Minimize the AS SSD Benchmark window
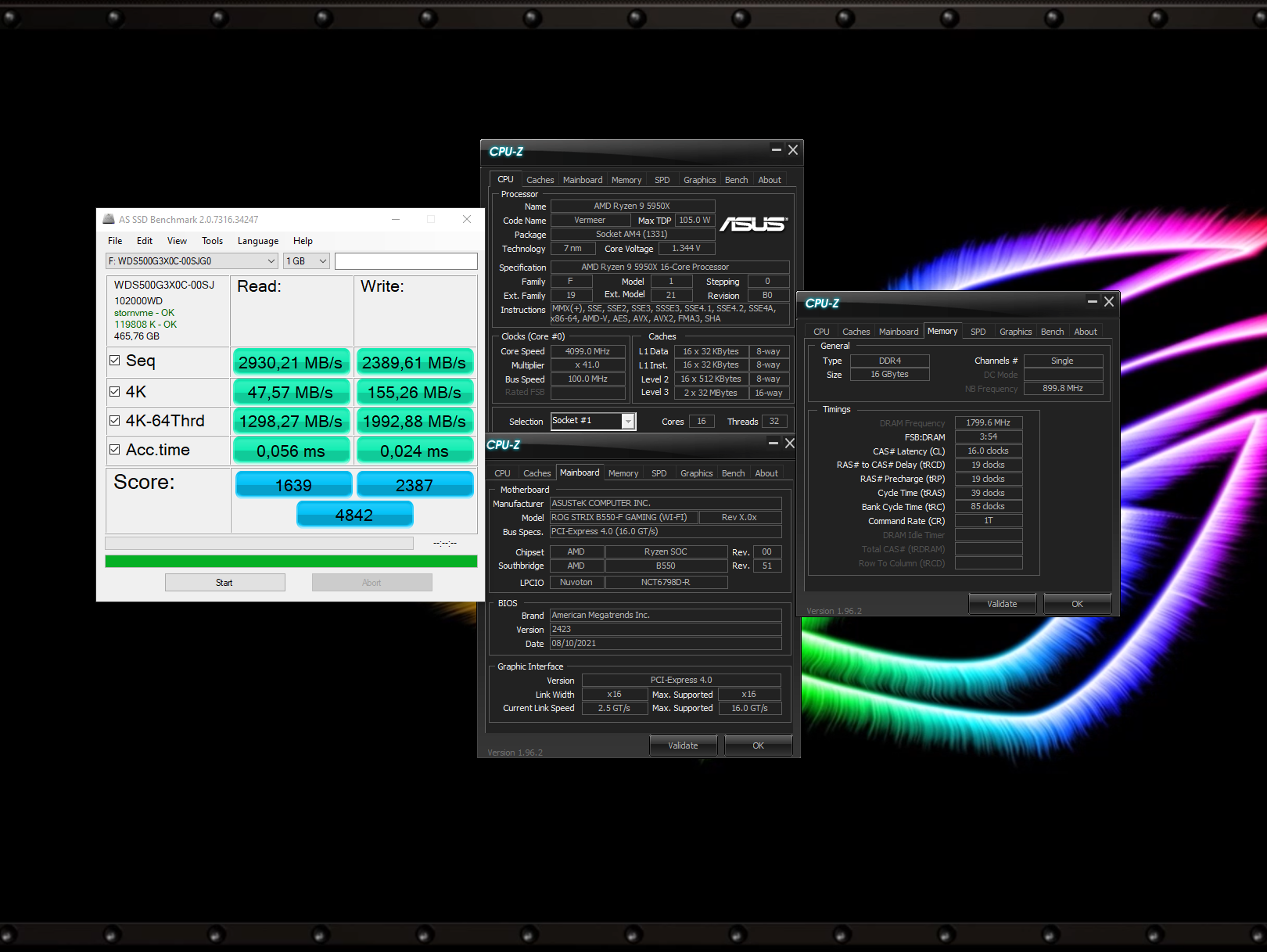 pos(396,220)
